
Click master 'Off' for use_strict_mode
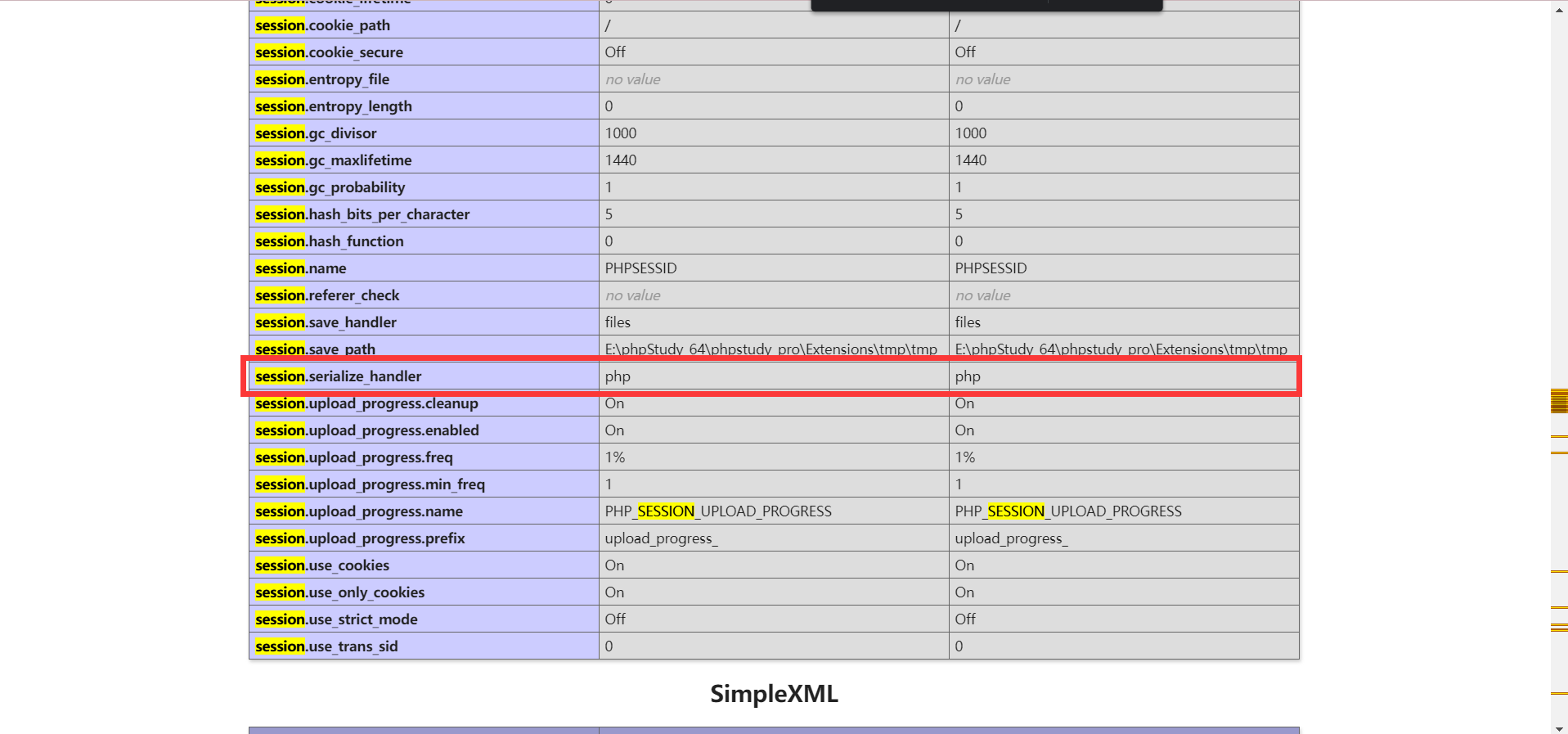pyautogui.click(x=965, y=619)
